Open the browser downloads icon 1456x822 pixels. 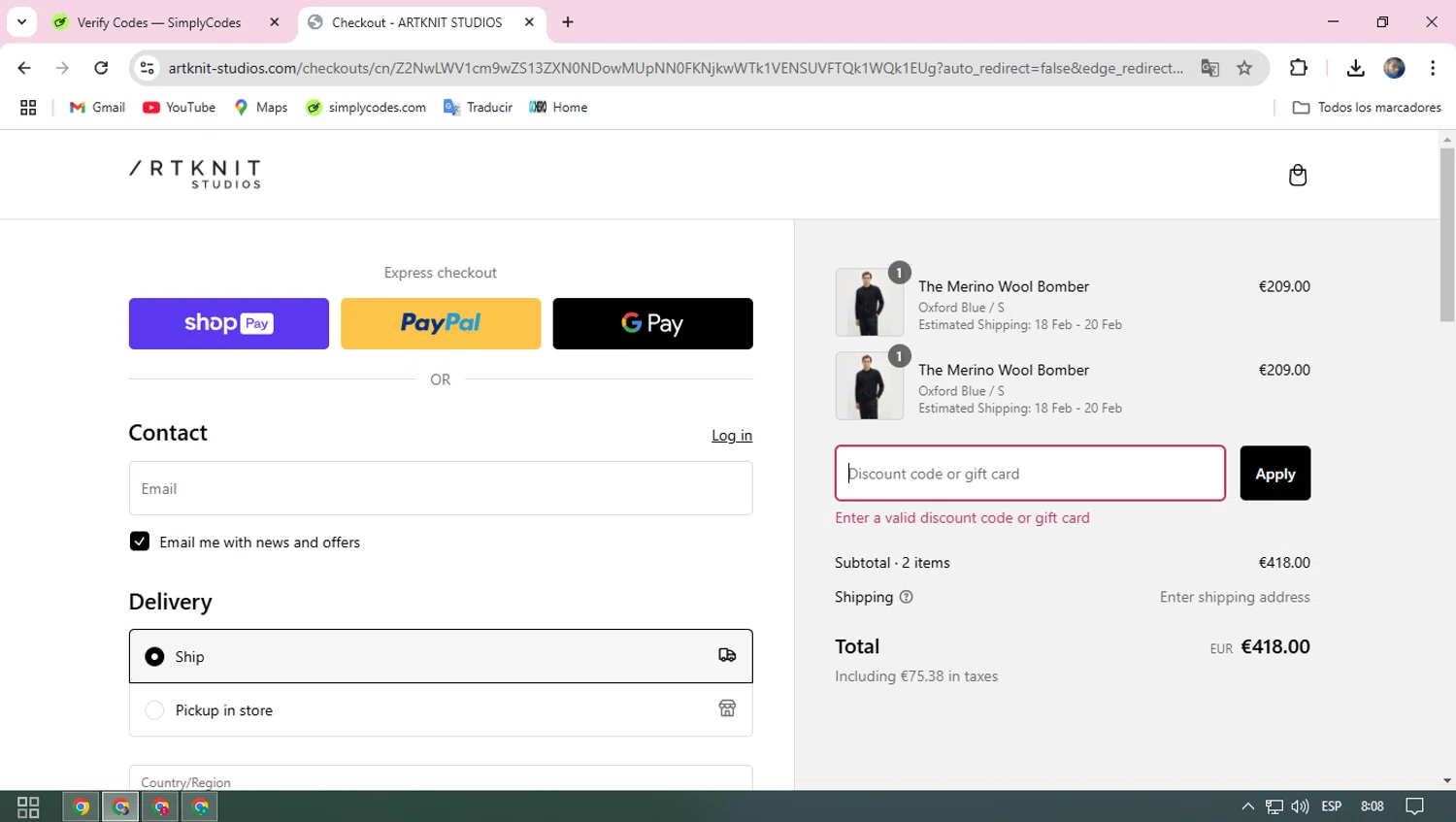(1355, 68)
